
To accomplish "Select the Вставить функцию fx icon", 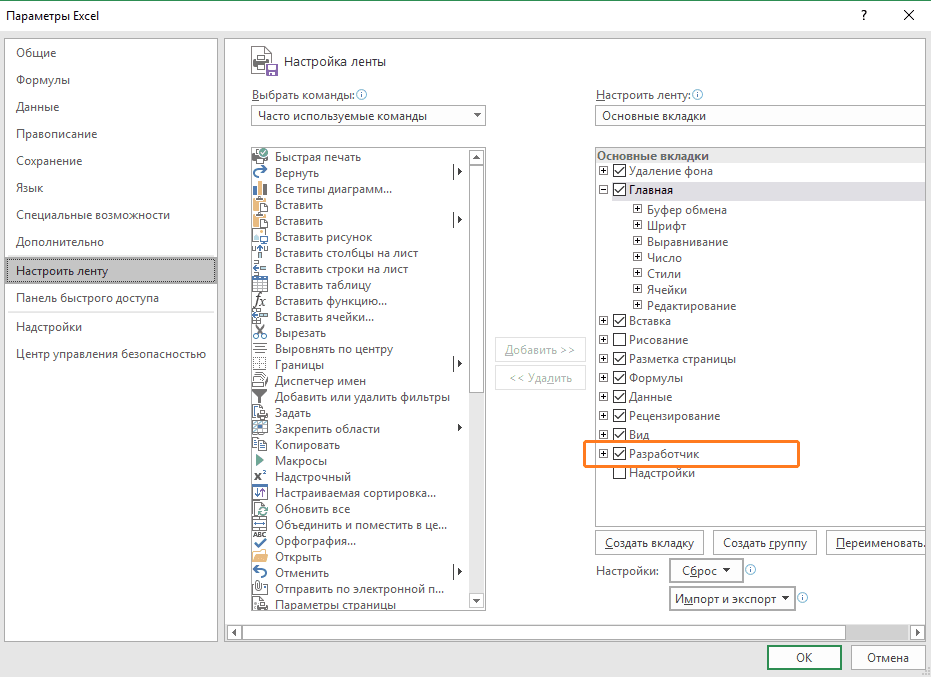I will pyautogui.click(x=260, y=301).
